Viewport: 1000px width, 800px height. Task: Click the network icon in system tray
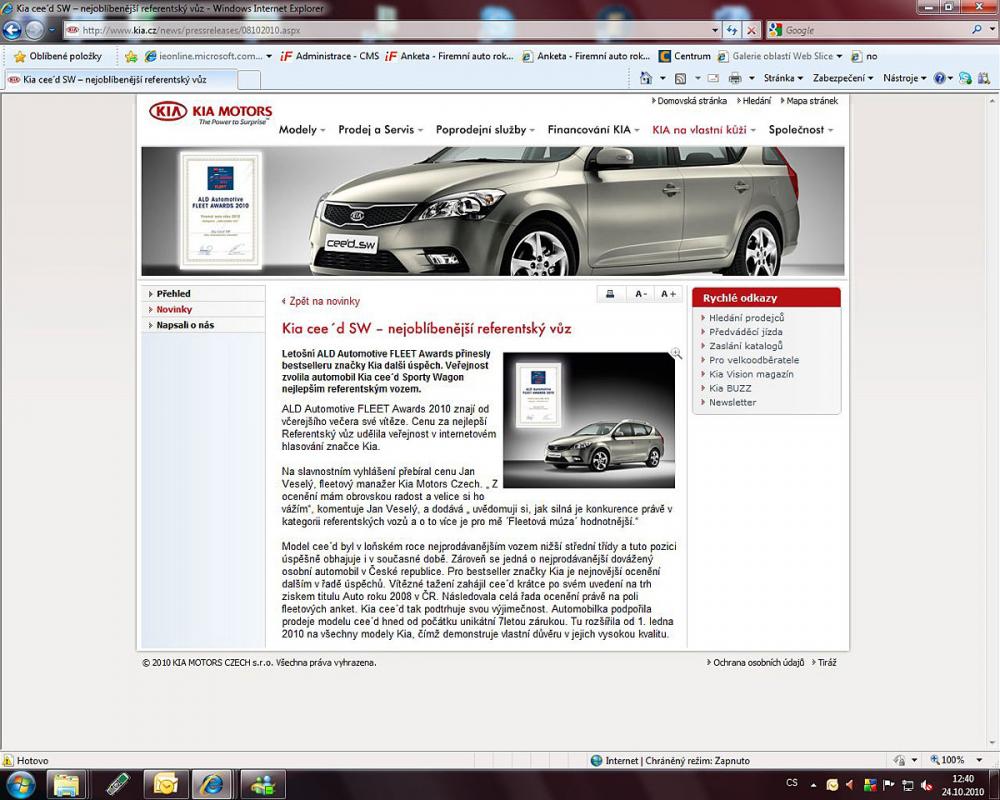(908, 785)
